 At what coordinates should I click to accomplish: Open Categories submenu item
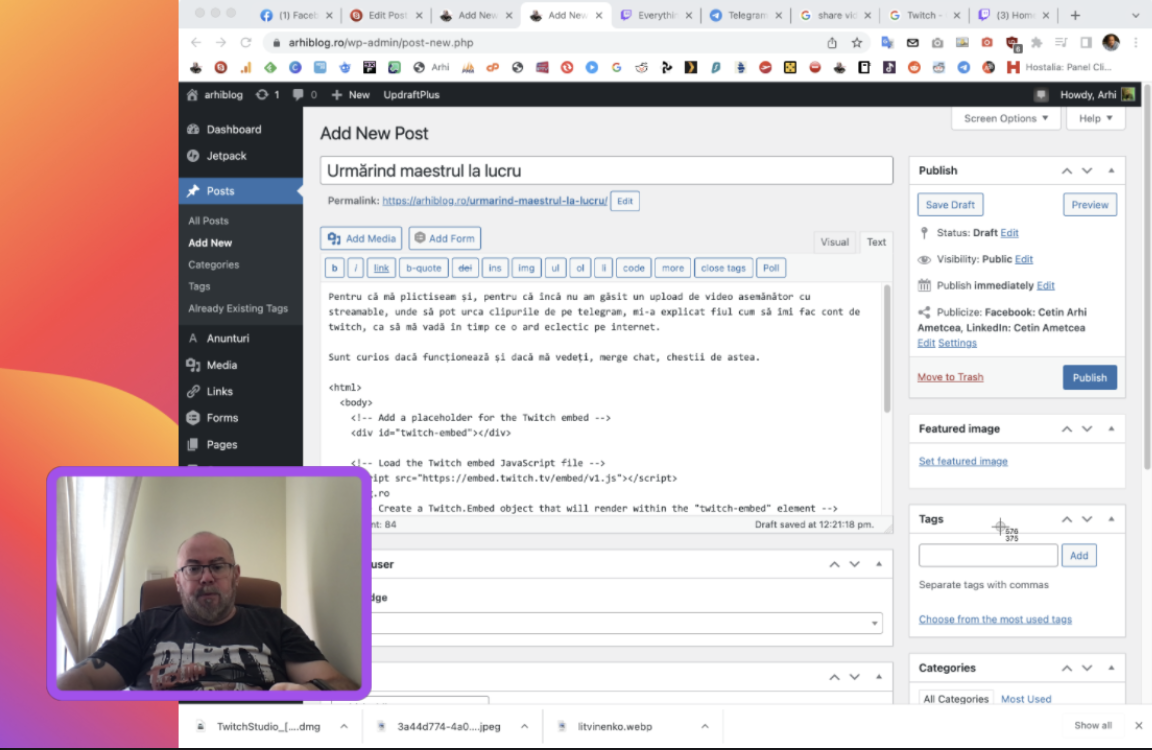coord(213,264)
